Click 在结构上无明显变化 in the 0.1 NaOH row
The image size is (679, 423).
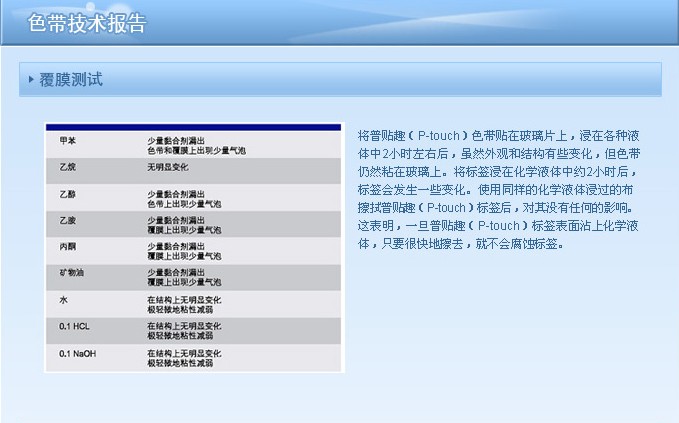(184, 353)
